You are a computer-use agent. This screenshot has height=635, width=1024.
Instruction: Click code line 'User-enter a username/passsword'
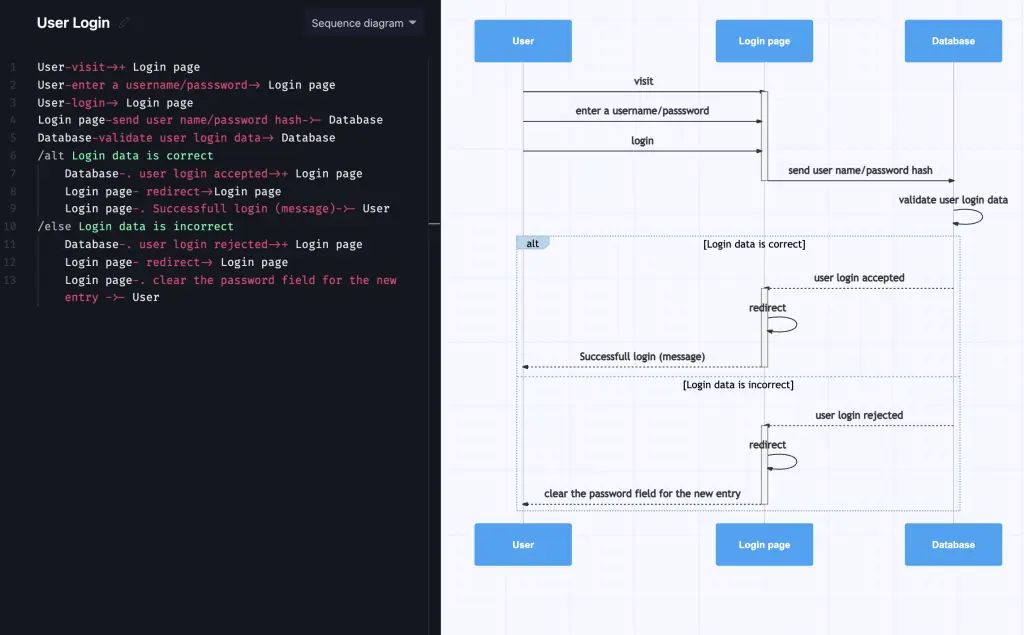(186, 85)
